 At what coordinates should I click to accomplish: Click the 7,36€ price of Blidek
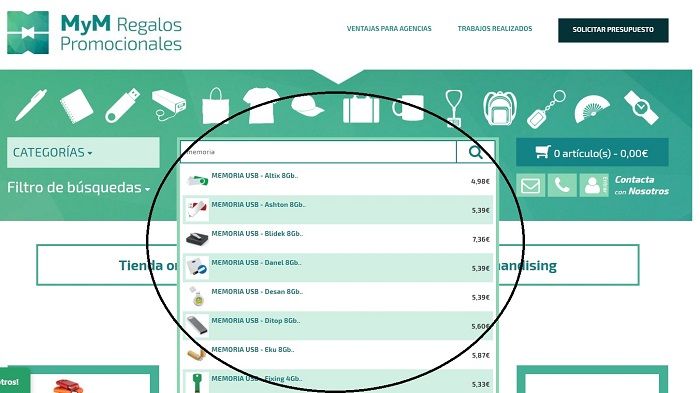pos(481,239)
